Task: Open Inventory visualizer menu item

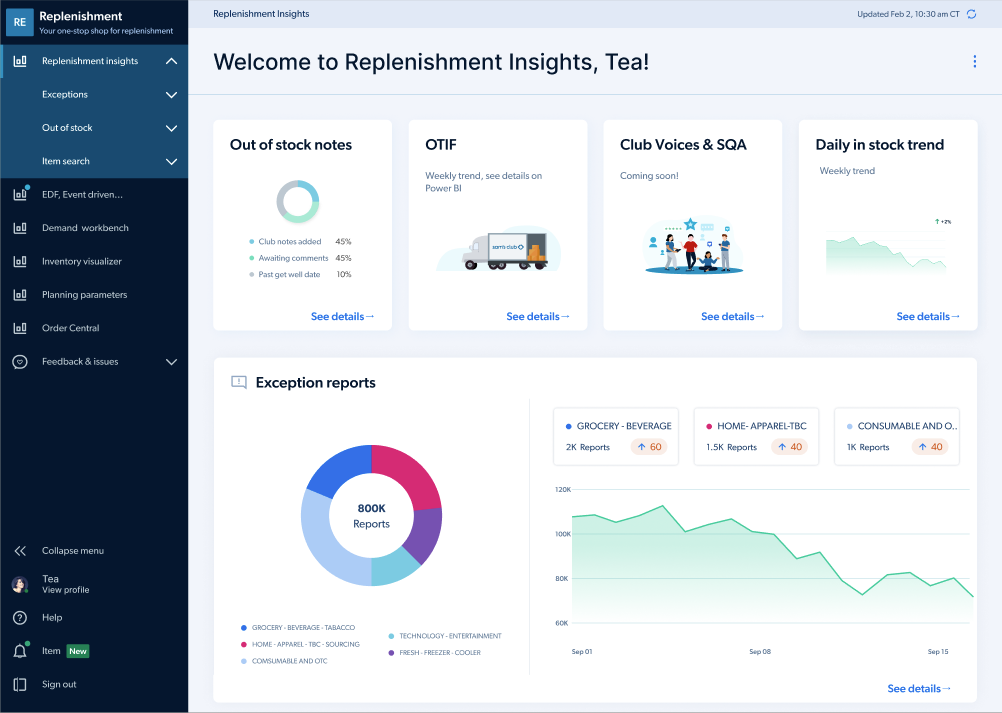Action: pyautogui.click(x=82, y=261)
